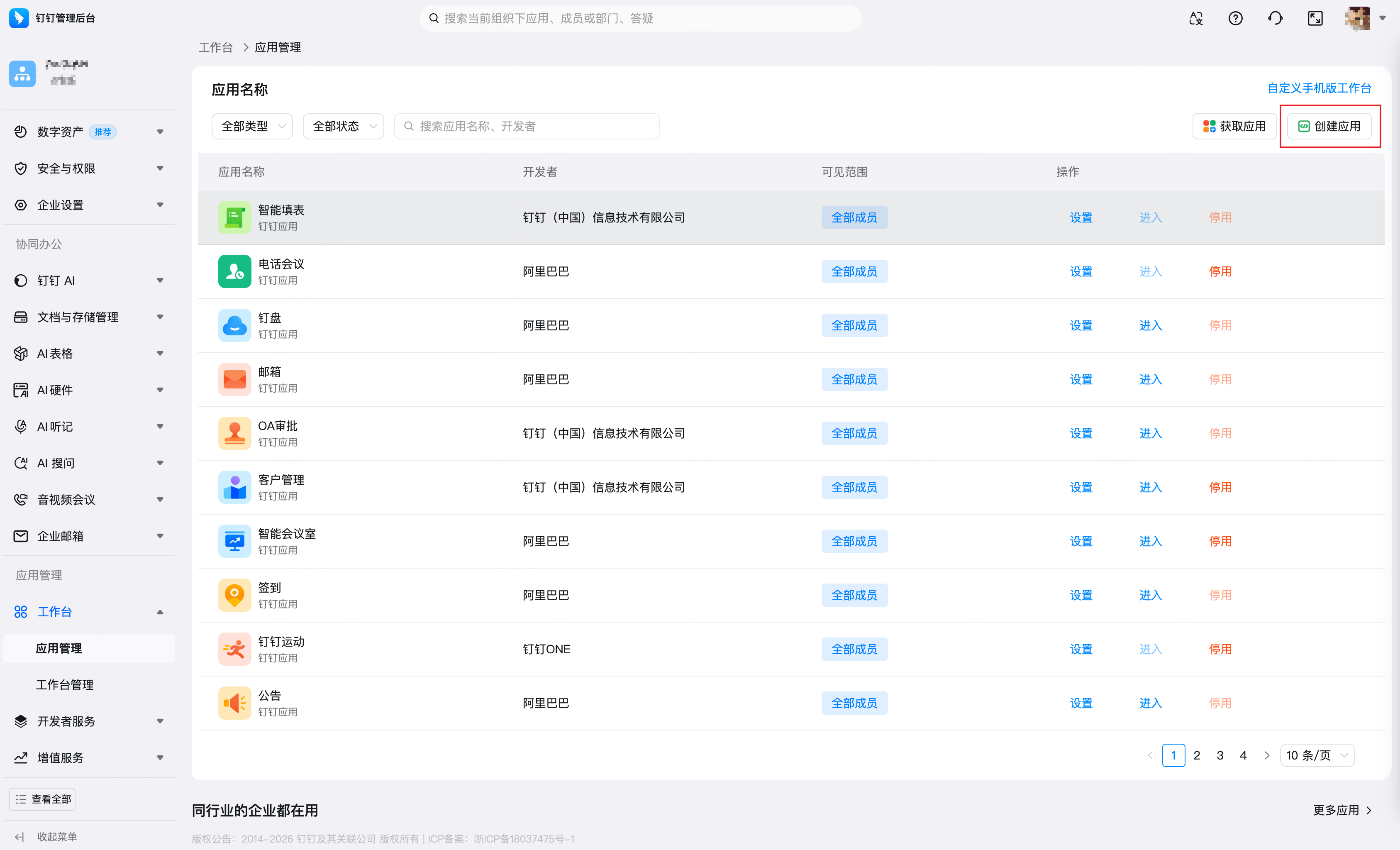This screenshot has height=850, width=1400.
Task: Expand the 数字资产 sidebar menu
Action: click(89, 132)
